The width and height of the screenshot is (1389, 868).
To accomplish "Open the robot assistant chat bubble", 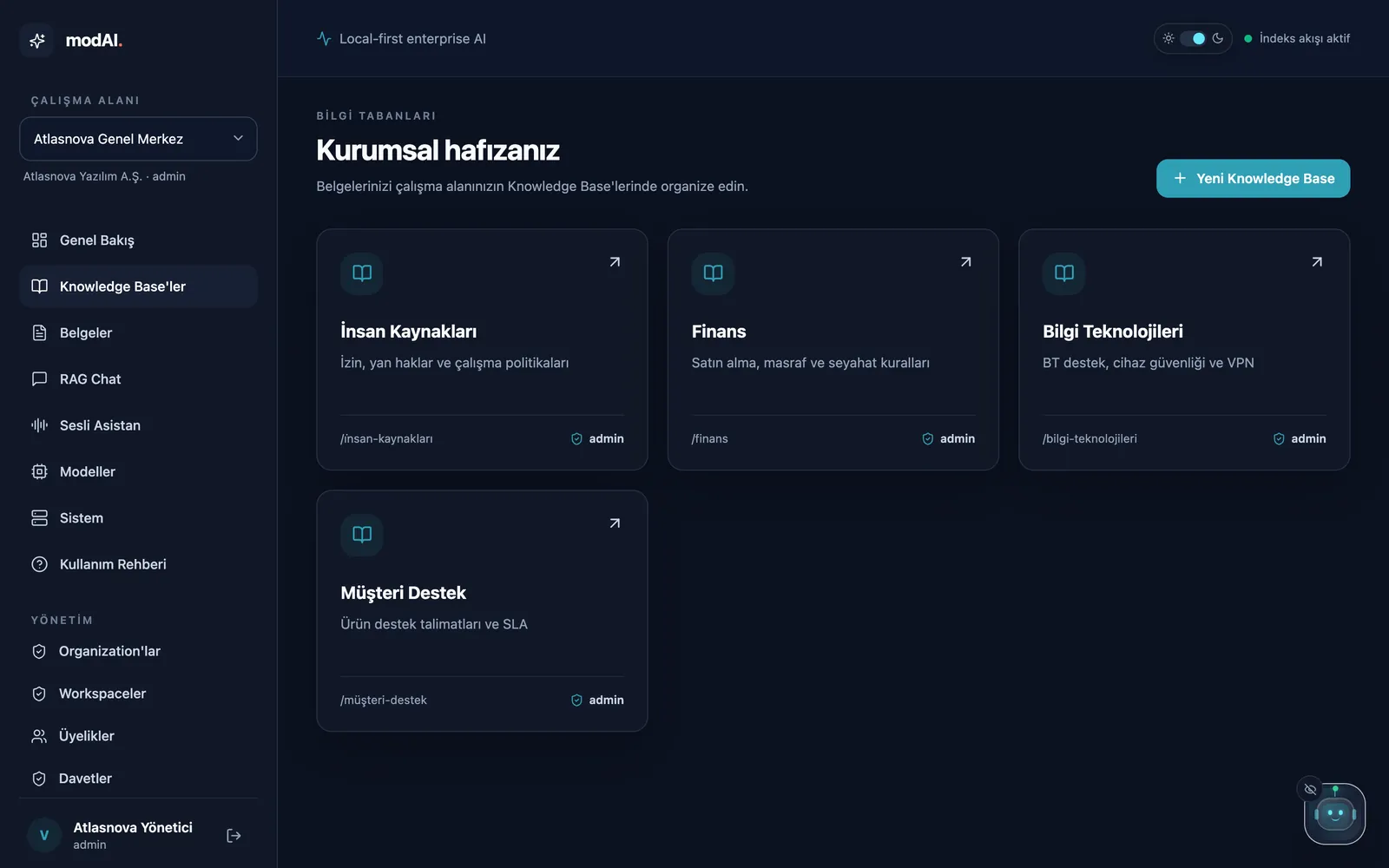I will (1335, 814).
